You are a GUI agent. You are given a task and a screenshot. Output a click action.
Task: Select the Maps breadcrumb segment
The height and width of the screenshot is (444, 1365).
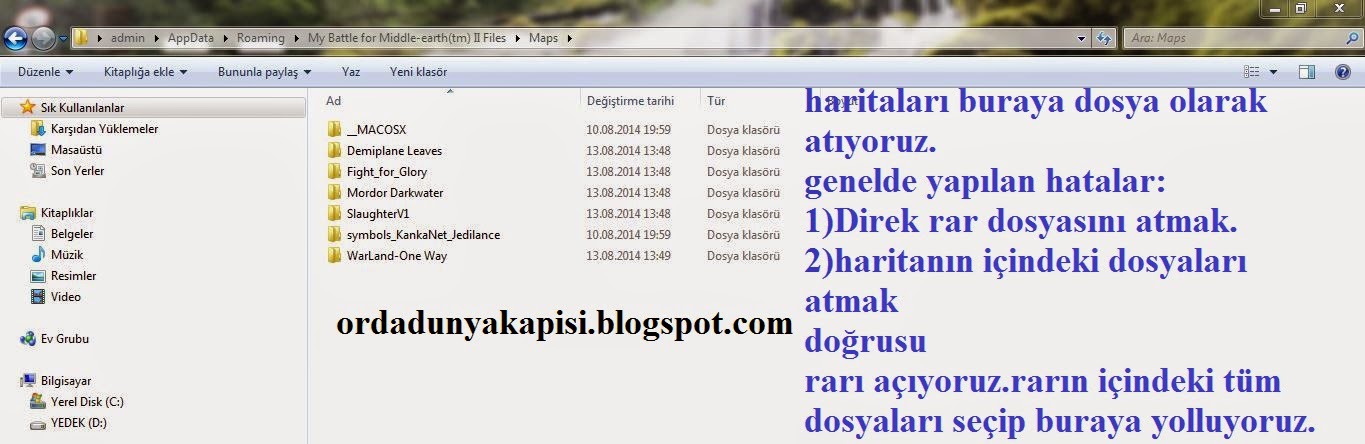pos(543,38)
